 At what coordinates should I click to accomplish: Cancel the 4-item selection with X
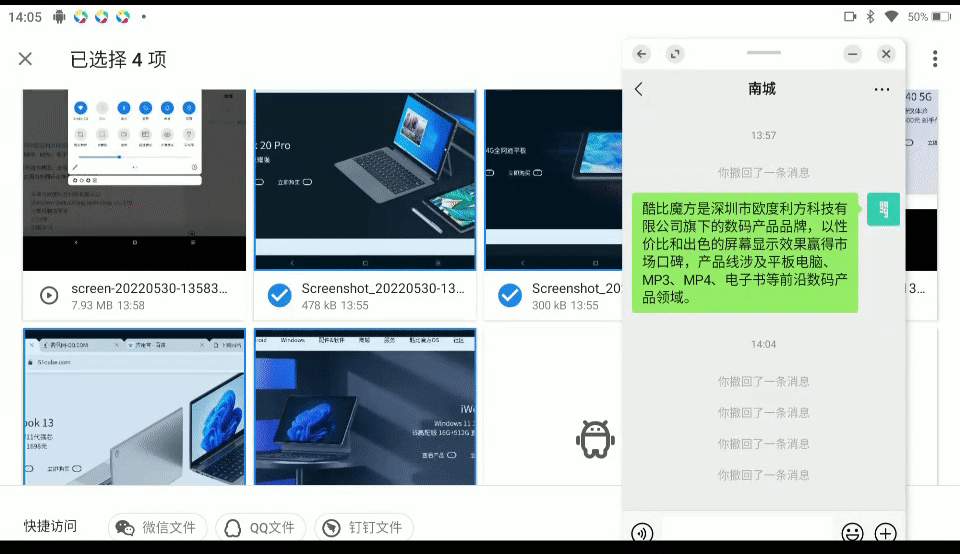tap(26, 59)
